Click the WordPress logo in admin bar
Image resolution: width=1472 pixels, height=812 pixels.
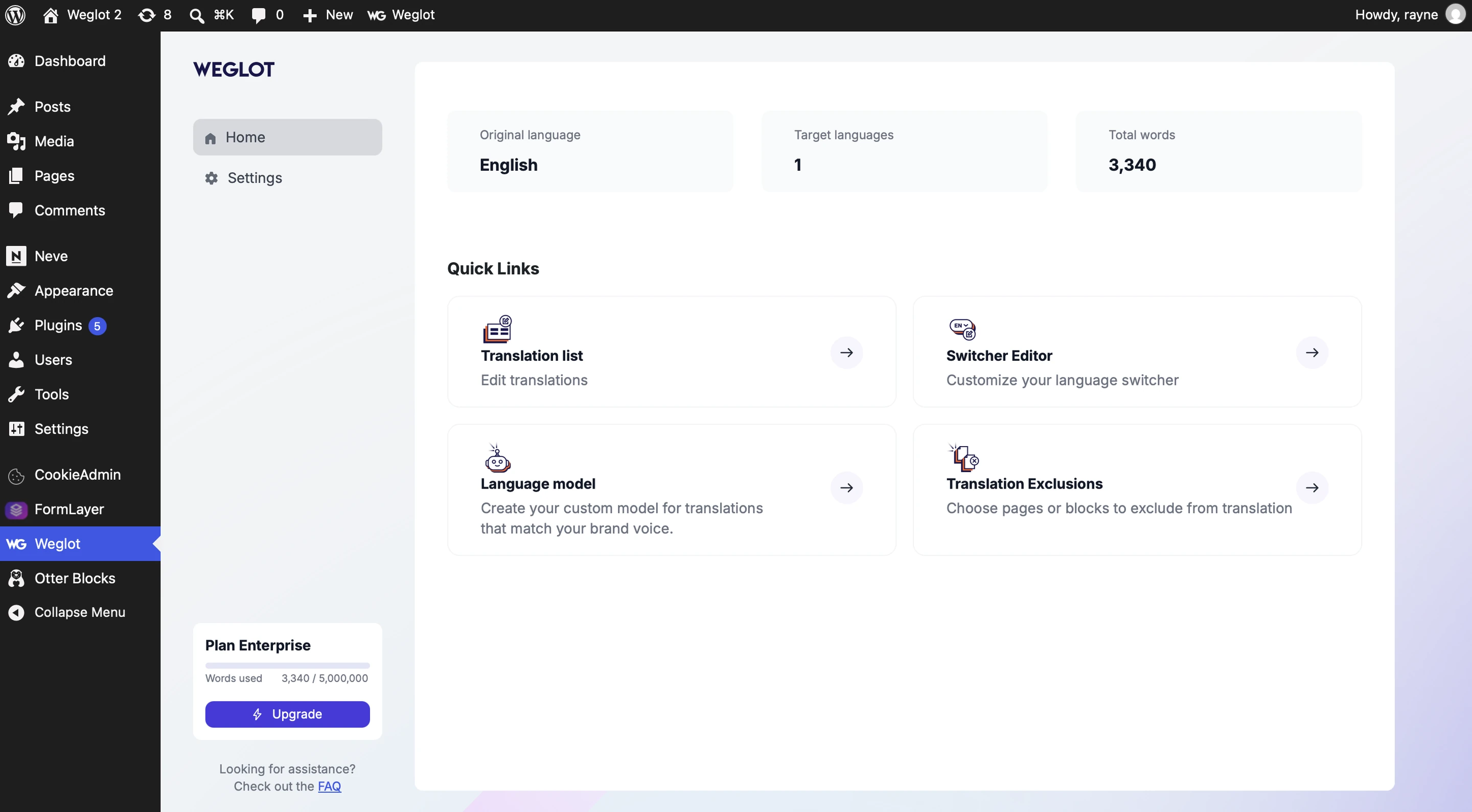[x=15, y=15]
